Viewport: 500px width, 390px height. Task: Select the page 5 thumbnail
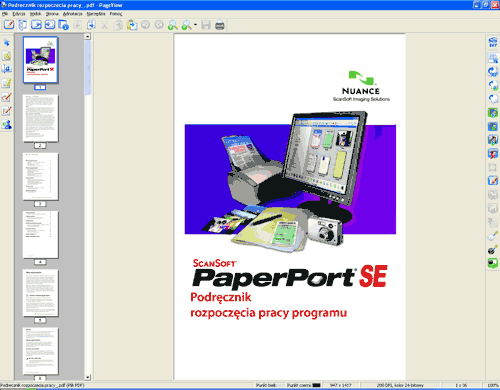[x=40, y=293]
